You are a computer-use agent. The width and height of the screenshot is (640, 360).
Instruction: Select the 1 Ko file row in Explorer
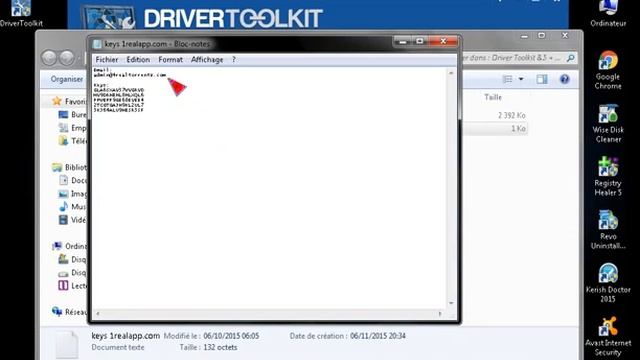495,129
